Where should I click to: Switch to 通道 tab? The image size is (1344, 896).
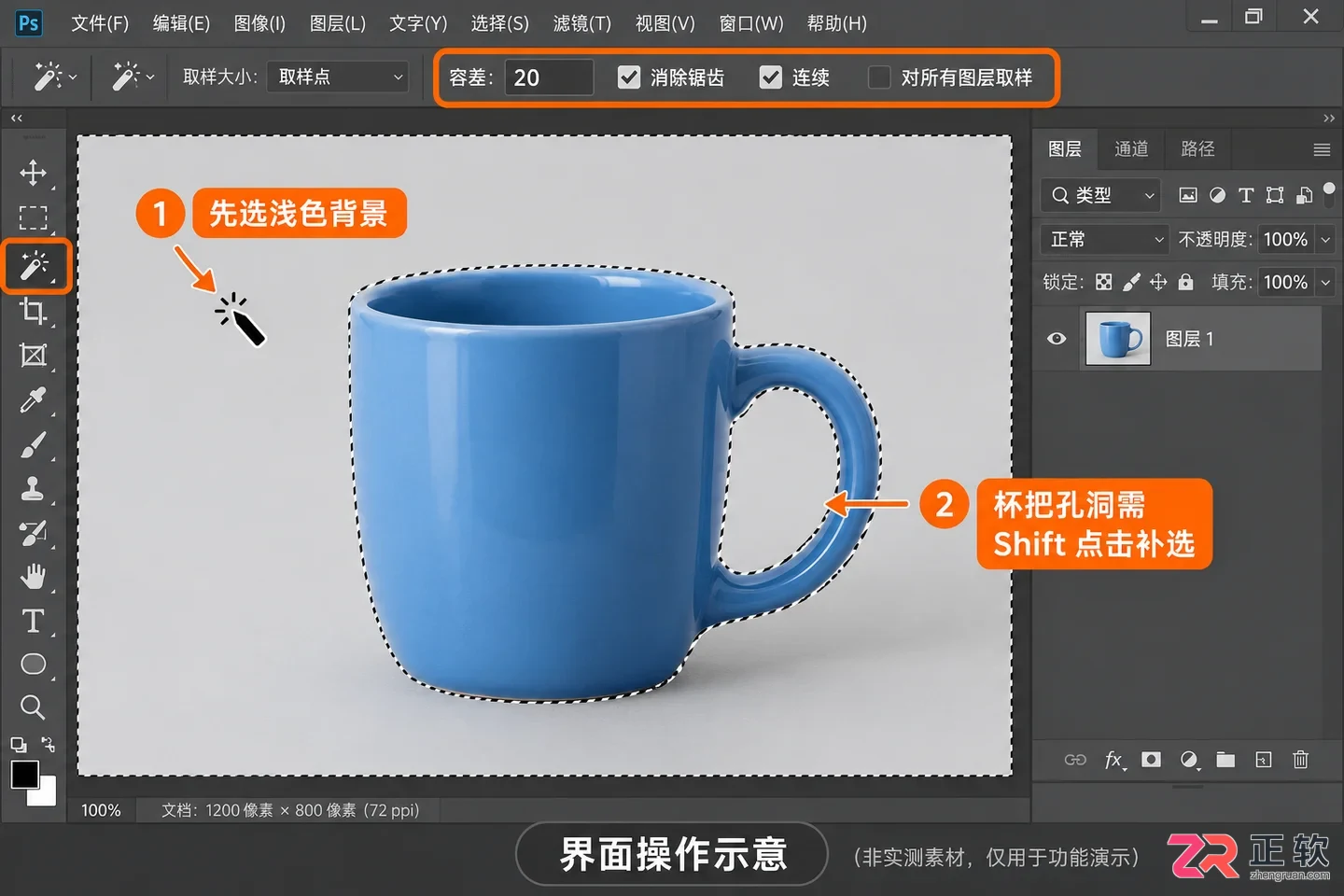point(1131,149)
